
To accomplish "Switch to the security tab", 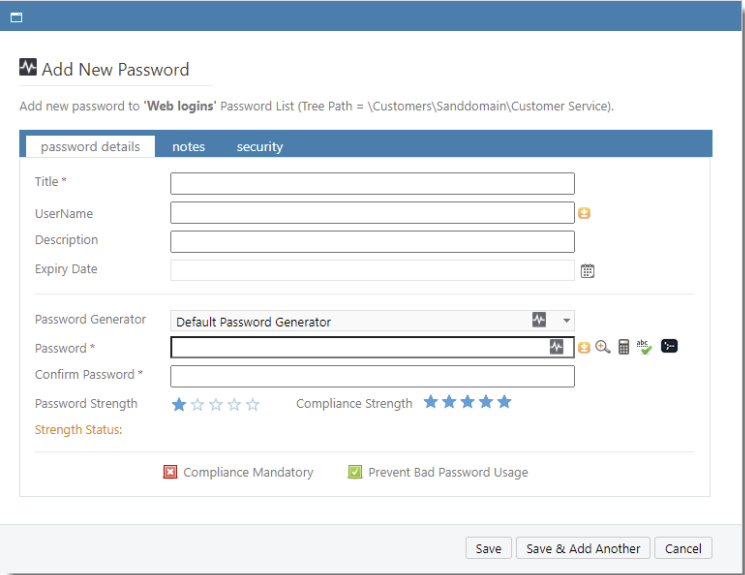I will click(x=260, y=146).
